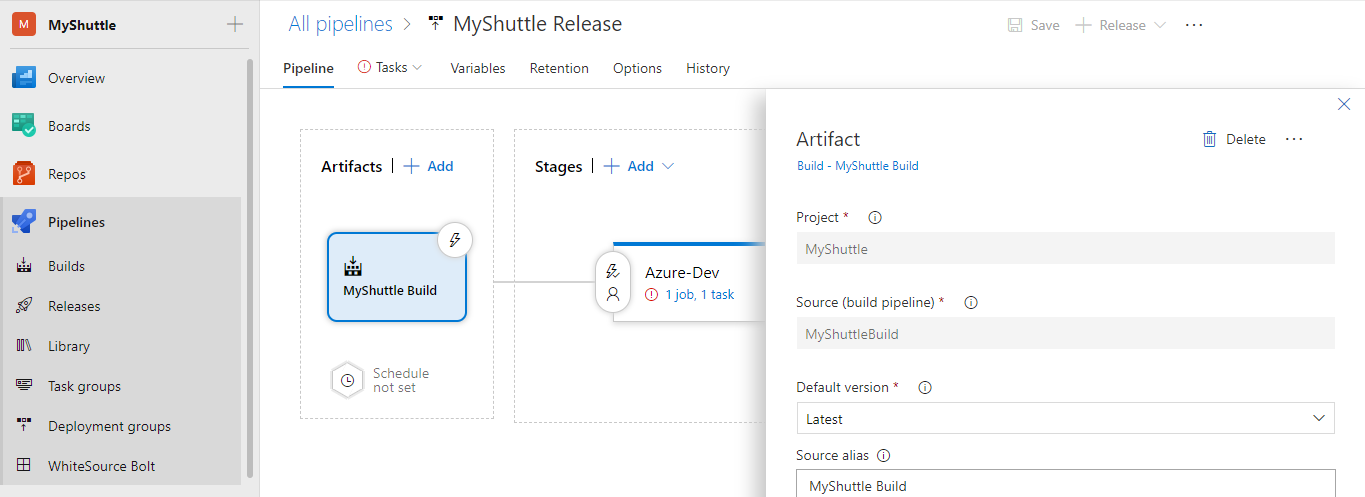Viewport: 1365px width, 497px height.
Task: Click the plus icon beside MyShuttle
Action: click(x=235, y=24)
